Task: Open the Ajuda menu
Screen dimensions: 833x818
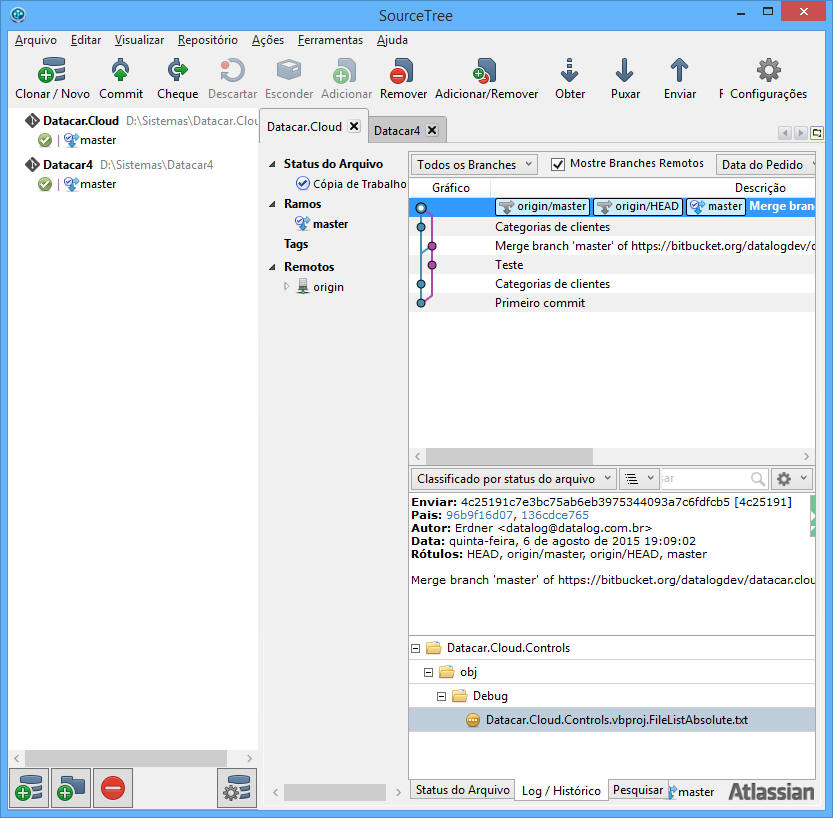Action: coord(392,40)
